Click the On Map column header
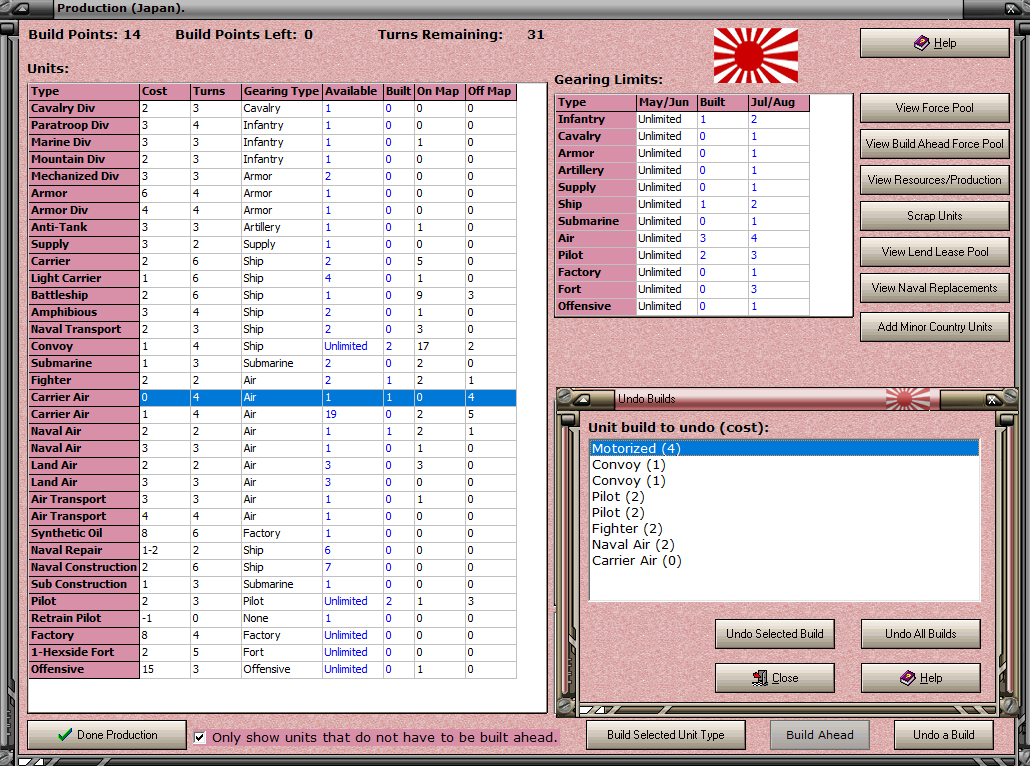The height and width of the screenshot is (766, 1030). (439, 91)
